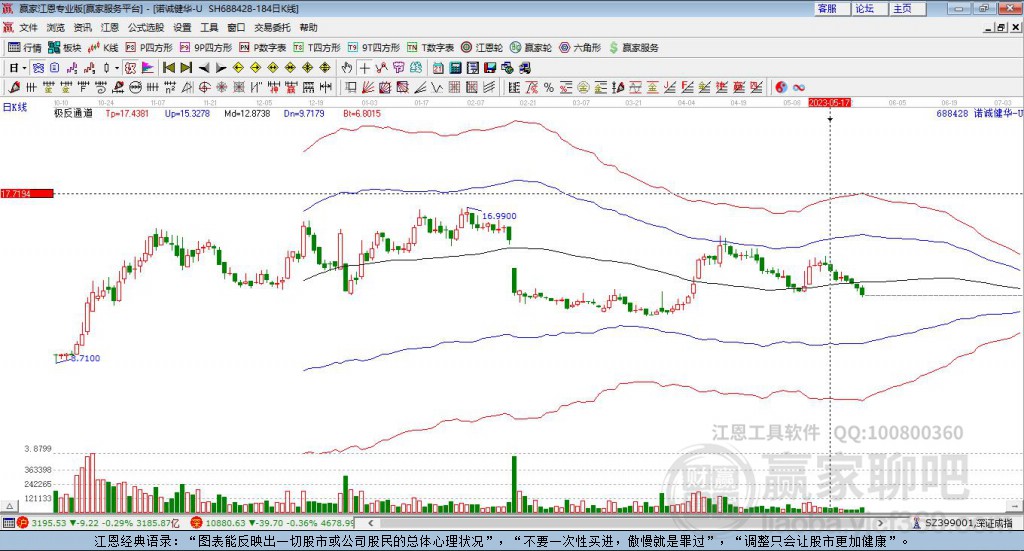This screenshot has width=1024, height=551.
Task: Click the 2023-05-17 date marker
Action: tap(829, 103)
